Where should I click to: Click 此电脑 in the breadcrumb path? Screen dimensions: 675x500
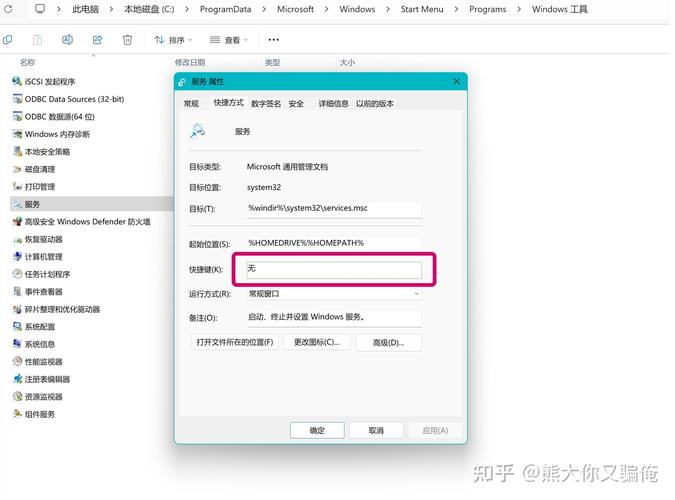[85, 9]
